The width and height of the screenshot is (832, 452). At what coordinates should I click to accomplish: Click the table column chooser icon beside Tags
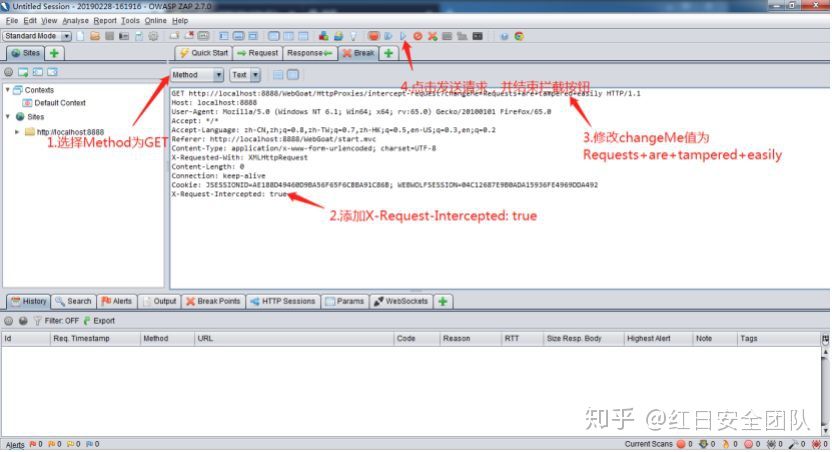[825, 338]
